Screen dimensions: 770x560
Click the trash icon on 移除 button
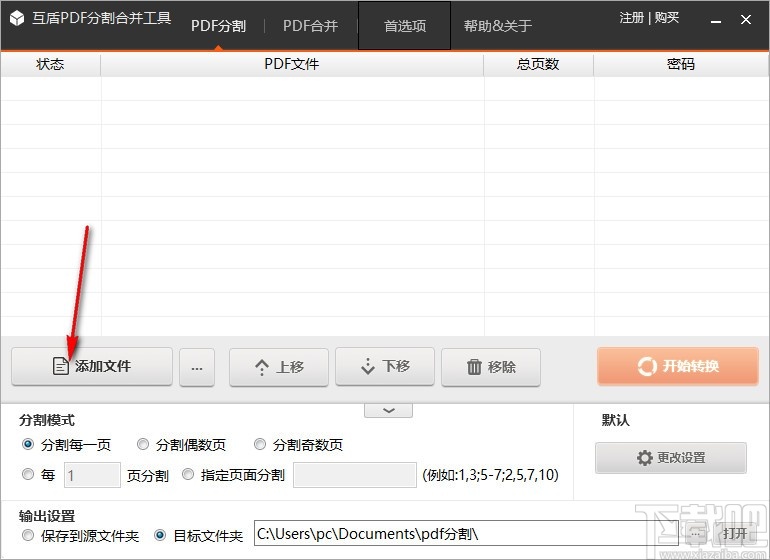pyautogui.click(x=474, y=366)
